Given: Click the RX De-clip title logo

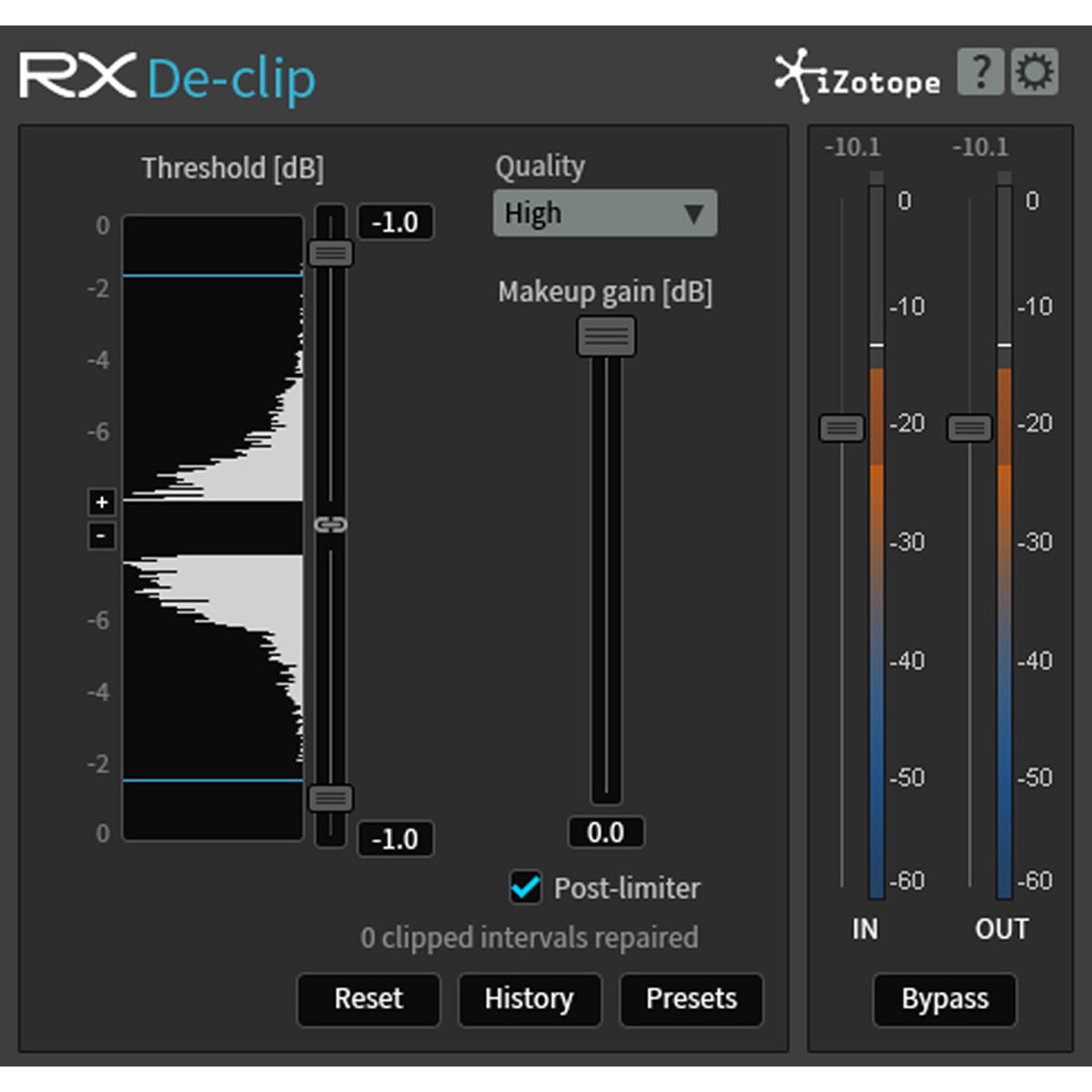Looking at the screenshot, I should [167, 77].
